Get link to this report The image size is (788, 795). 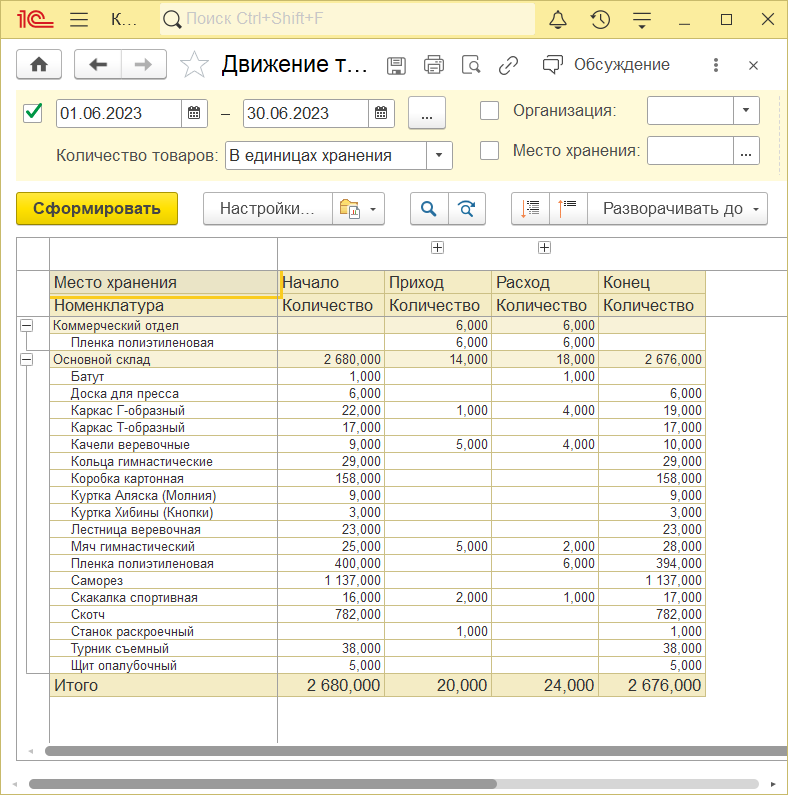coord(508,65)
